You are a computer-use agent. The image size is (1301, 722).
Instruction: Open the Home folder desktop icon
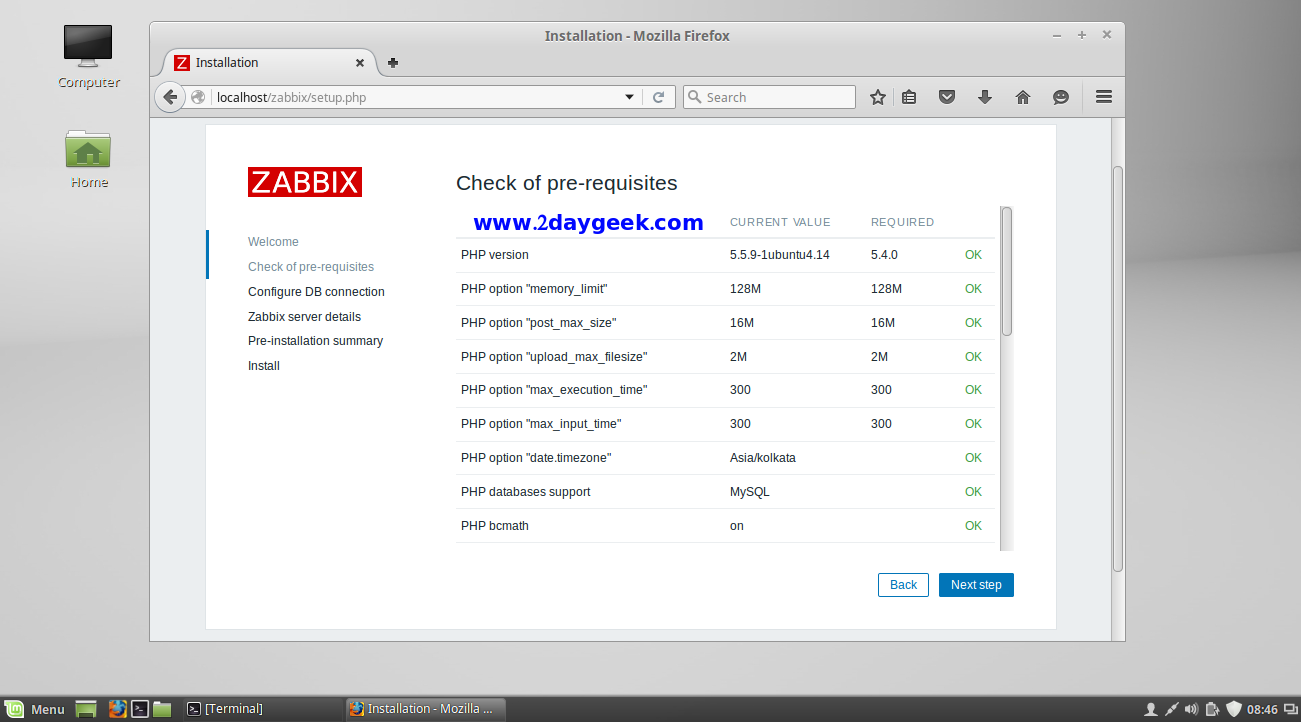88,158
